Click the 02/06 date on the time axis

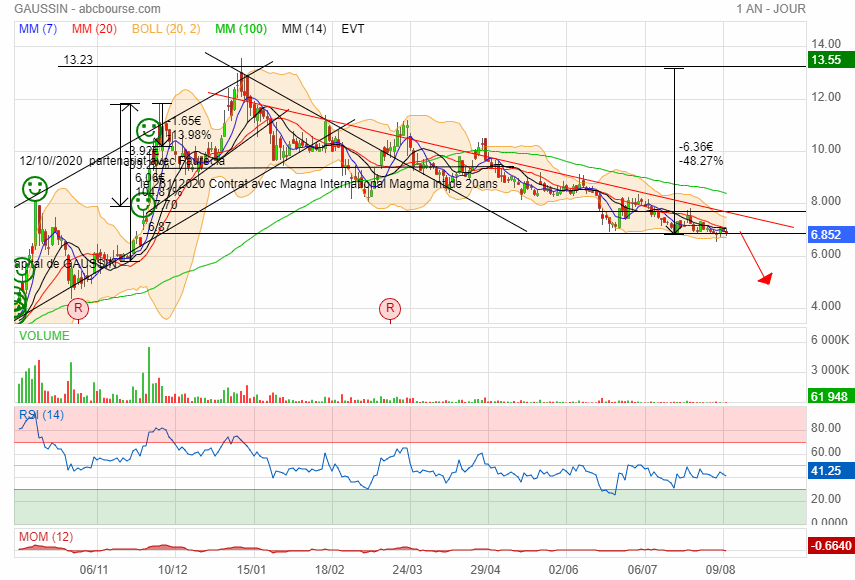click(564, 570)
